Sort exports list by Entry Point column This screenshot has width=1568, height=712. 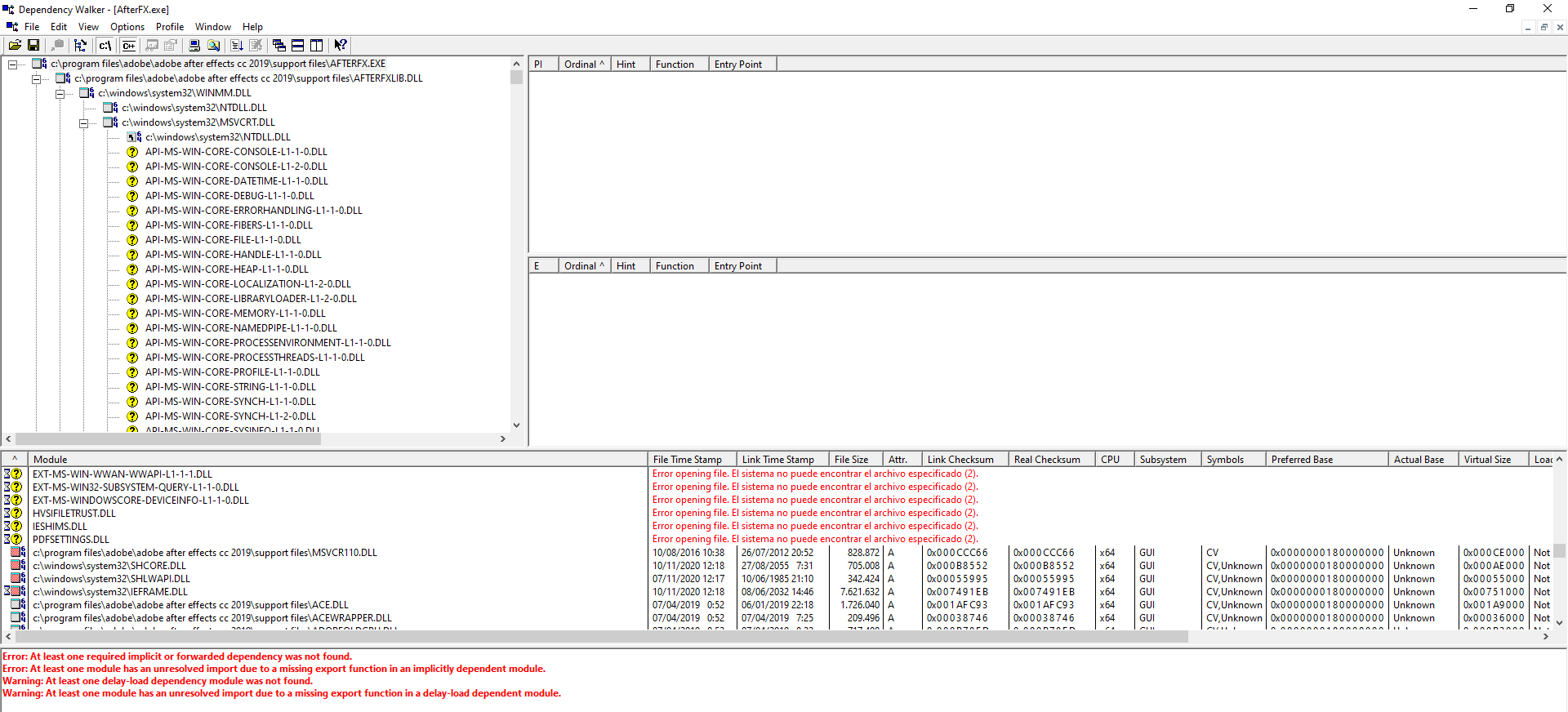click(x=742, y=265)
